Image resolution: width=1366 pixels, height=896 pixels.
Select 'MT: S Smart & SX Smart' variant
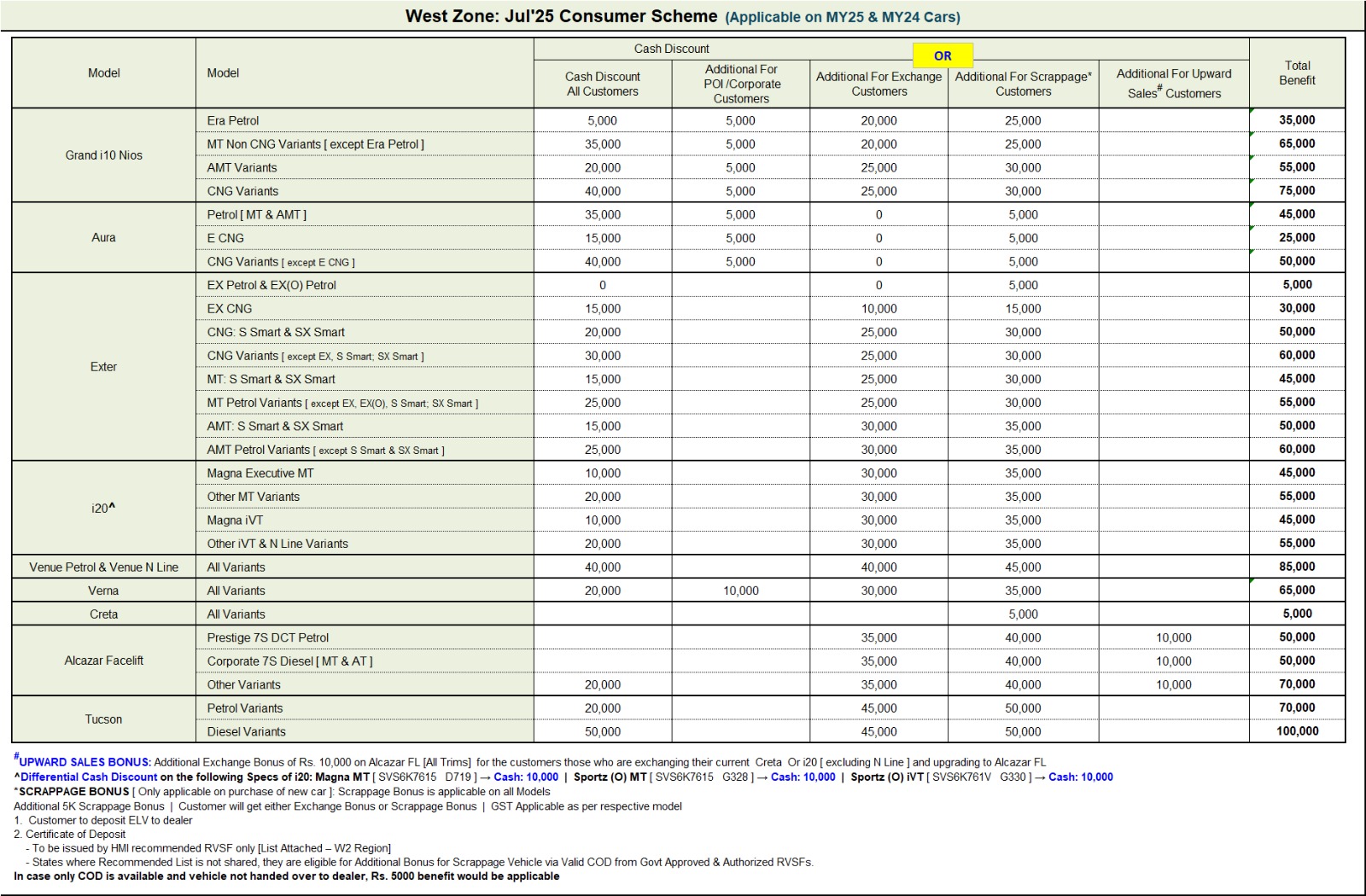[365, 379]
